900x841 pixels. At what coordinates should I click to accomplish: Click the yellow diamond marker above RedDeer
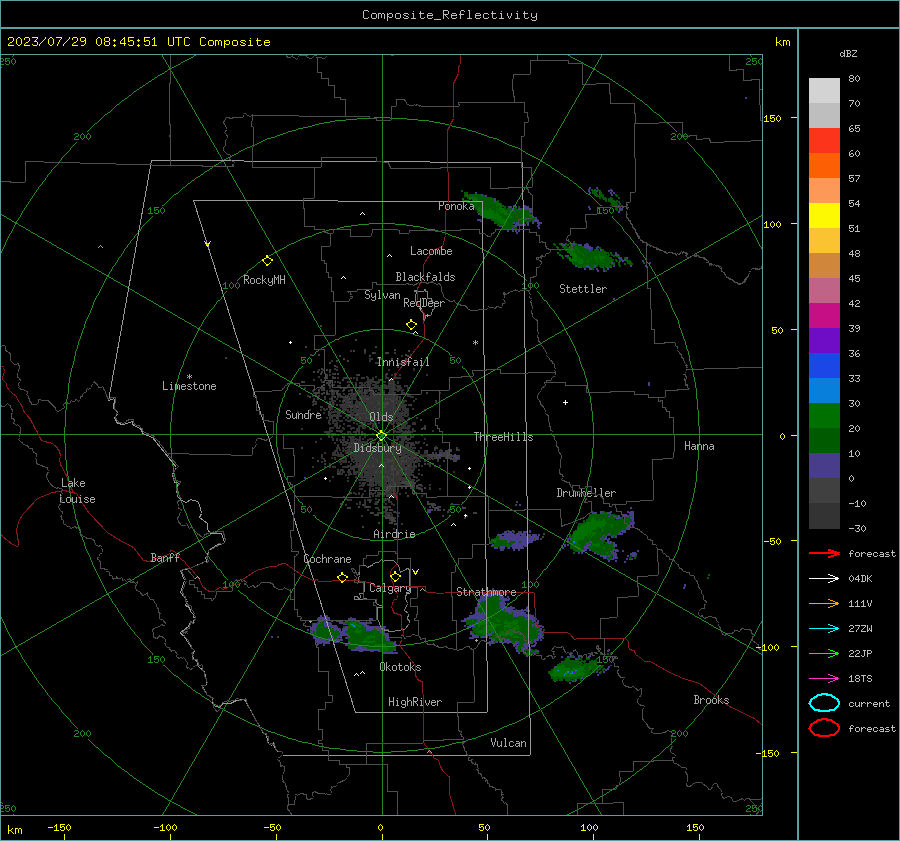411,325
